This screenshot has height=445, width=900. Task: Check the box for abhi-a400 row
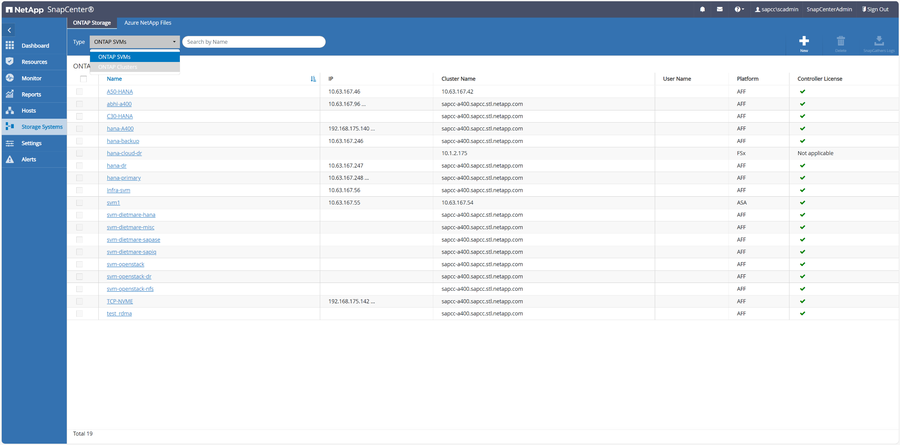(x=79, y=104)
